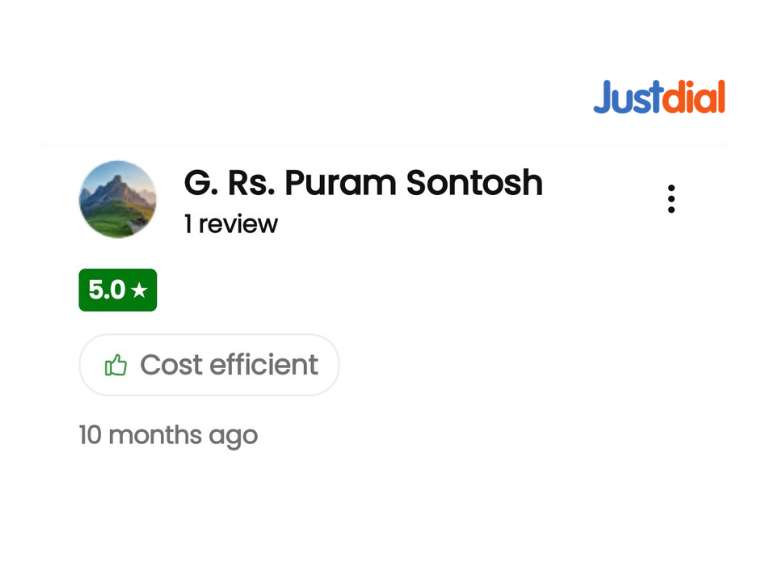
Task: View the reviewer's "1 review" count
Action: coord(230,224)
